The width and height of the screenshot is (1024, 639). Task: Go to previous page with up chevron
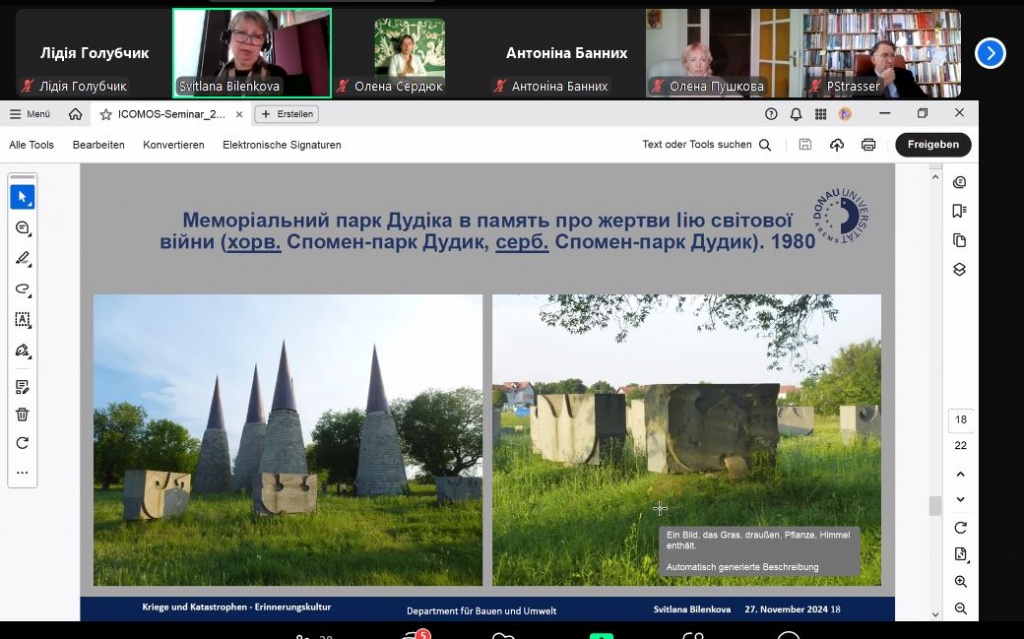point(960,474)
